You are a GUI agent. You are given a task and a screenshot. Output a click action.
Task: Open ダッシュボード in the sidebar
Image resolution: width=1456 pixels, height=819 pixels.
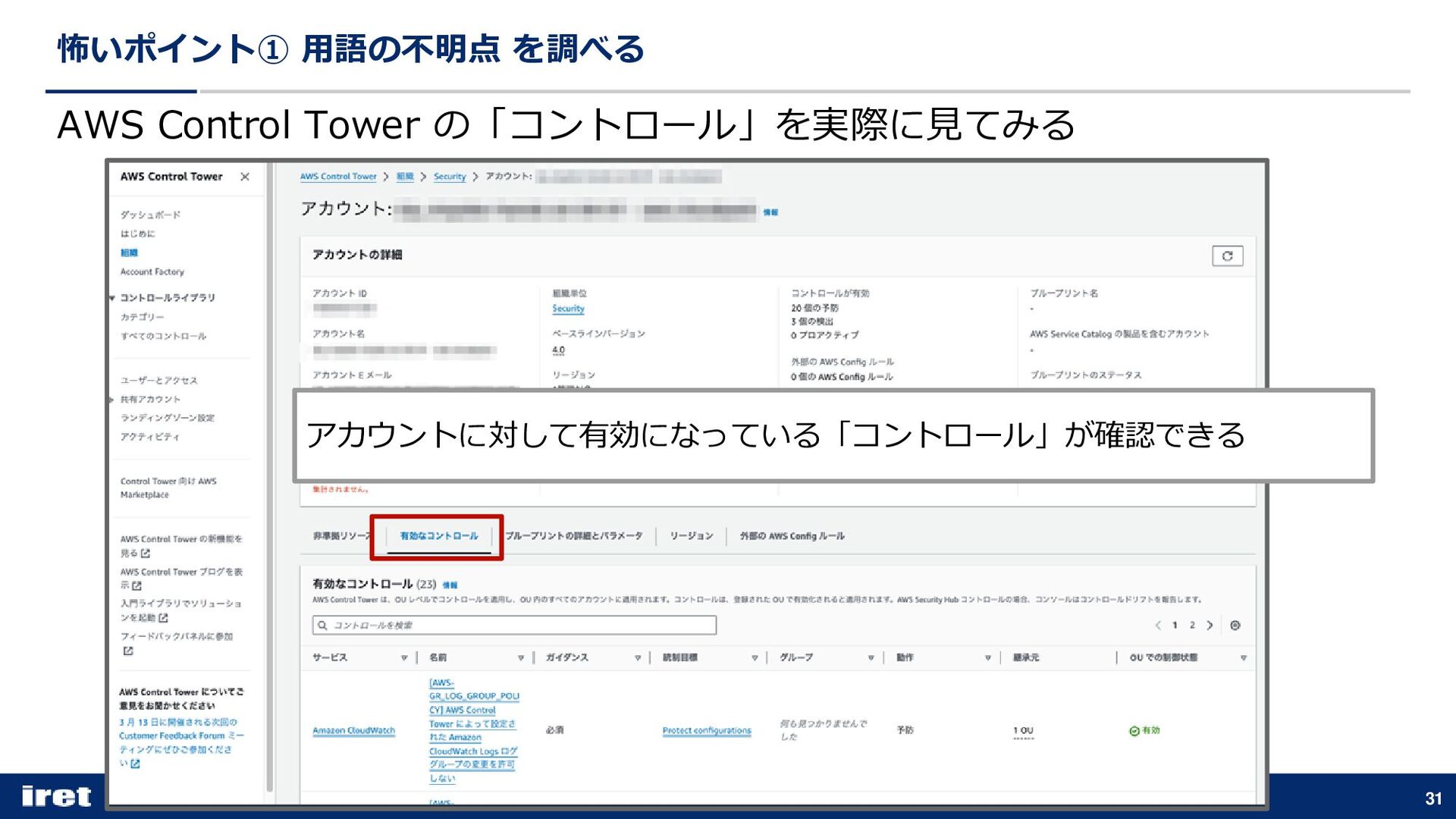(x=150, y=215)
